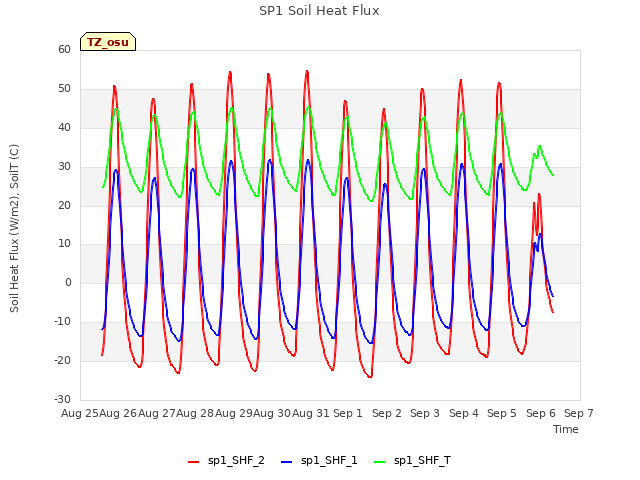The height and width of the screenshot is (480, 640).
Task: Select the SP1 Soil Heat Flux chart title
Action: pos(319,11)
